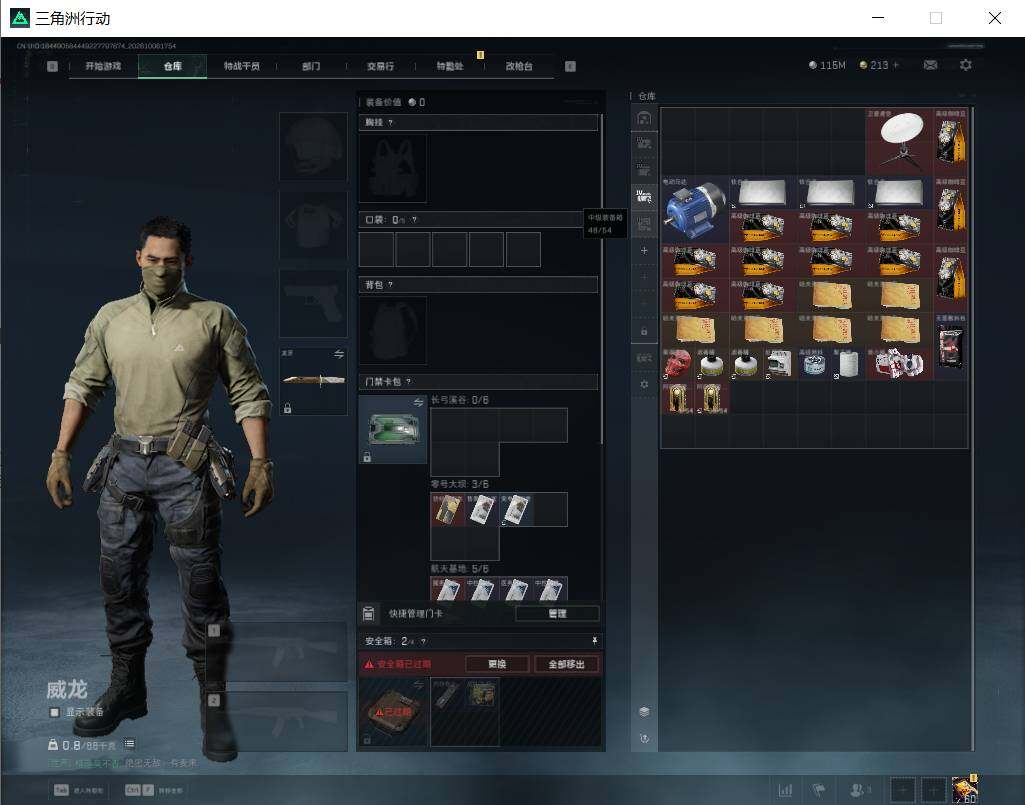Switch to the 特战干员 tab

click(242, 66)
